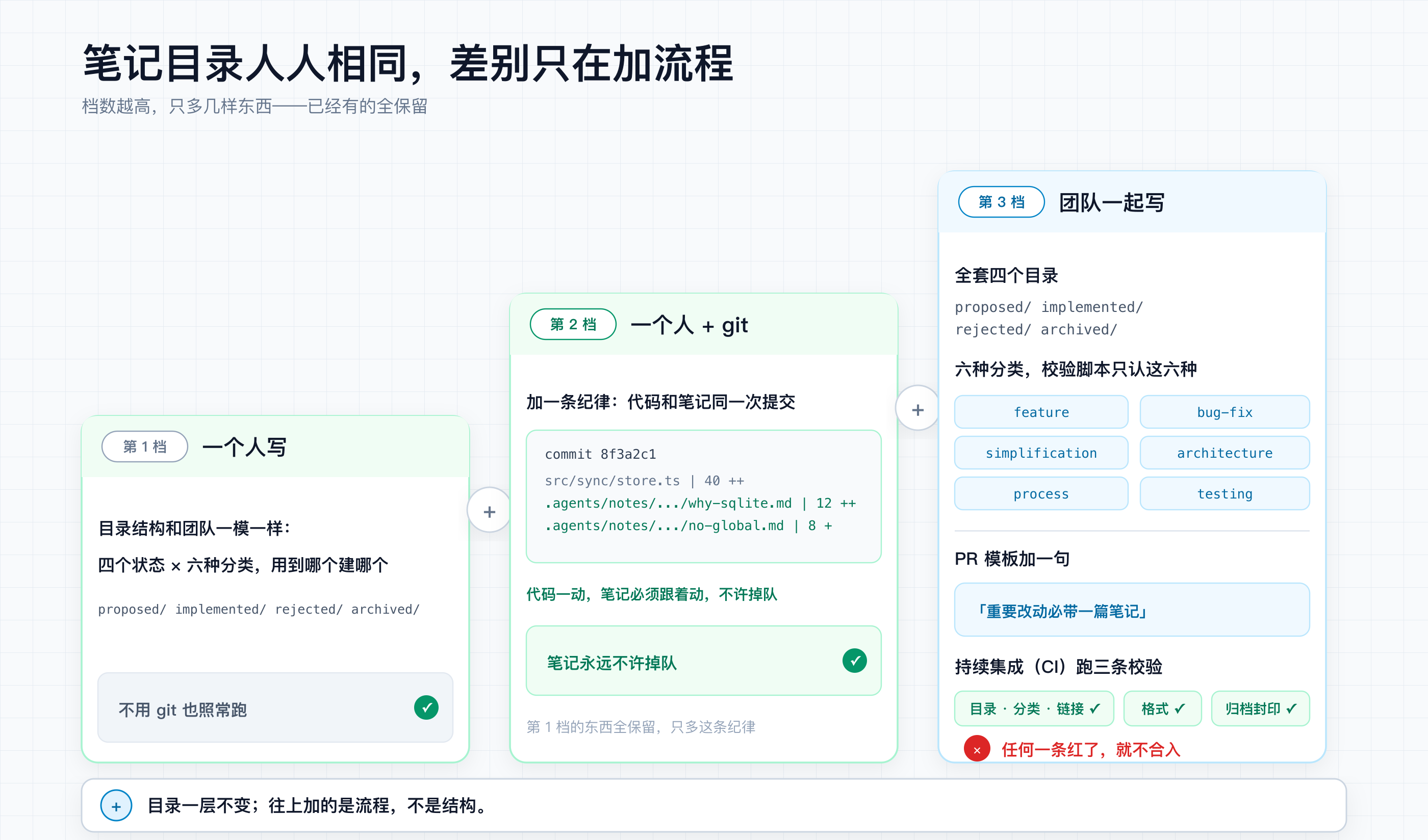Click the 一个人 + git card title
Viewport: 1428px width, 840px height.
[689, 325]
